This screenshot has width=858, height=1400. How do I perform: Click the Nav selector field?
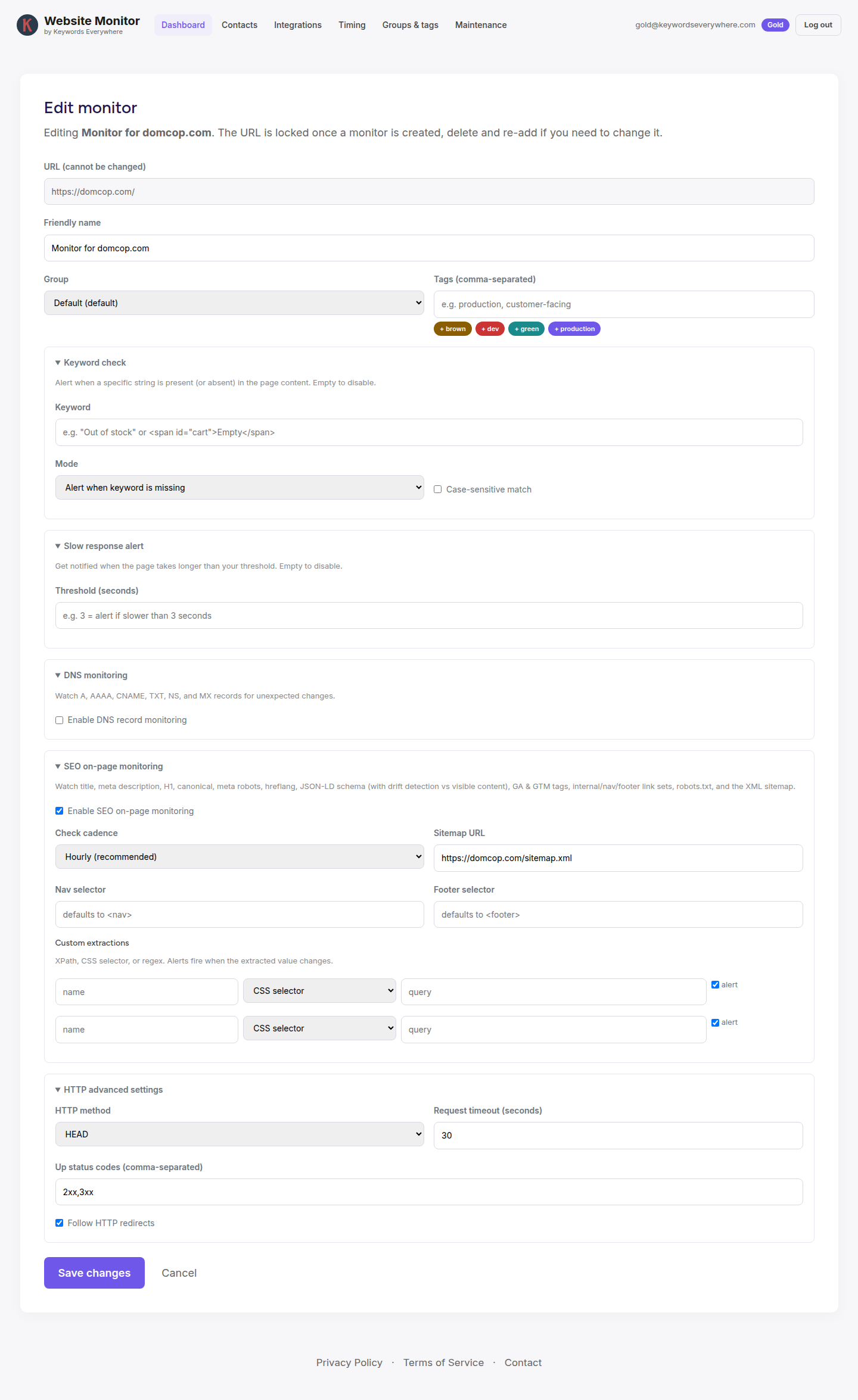[x=240, y=915]
